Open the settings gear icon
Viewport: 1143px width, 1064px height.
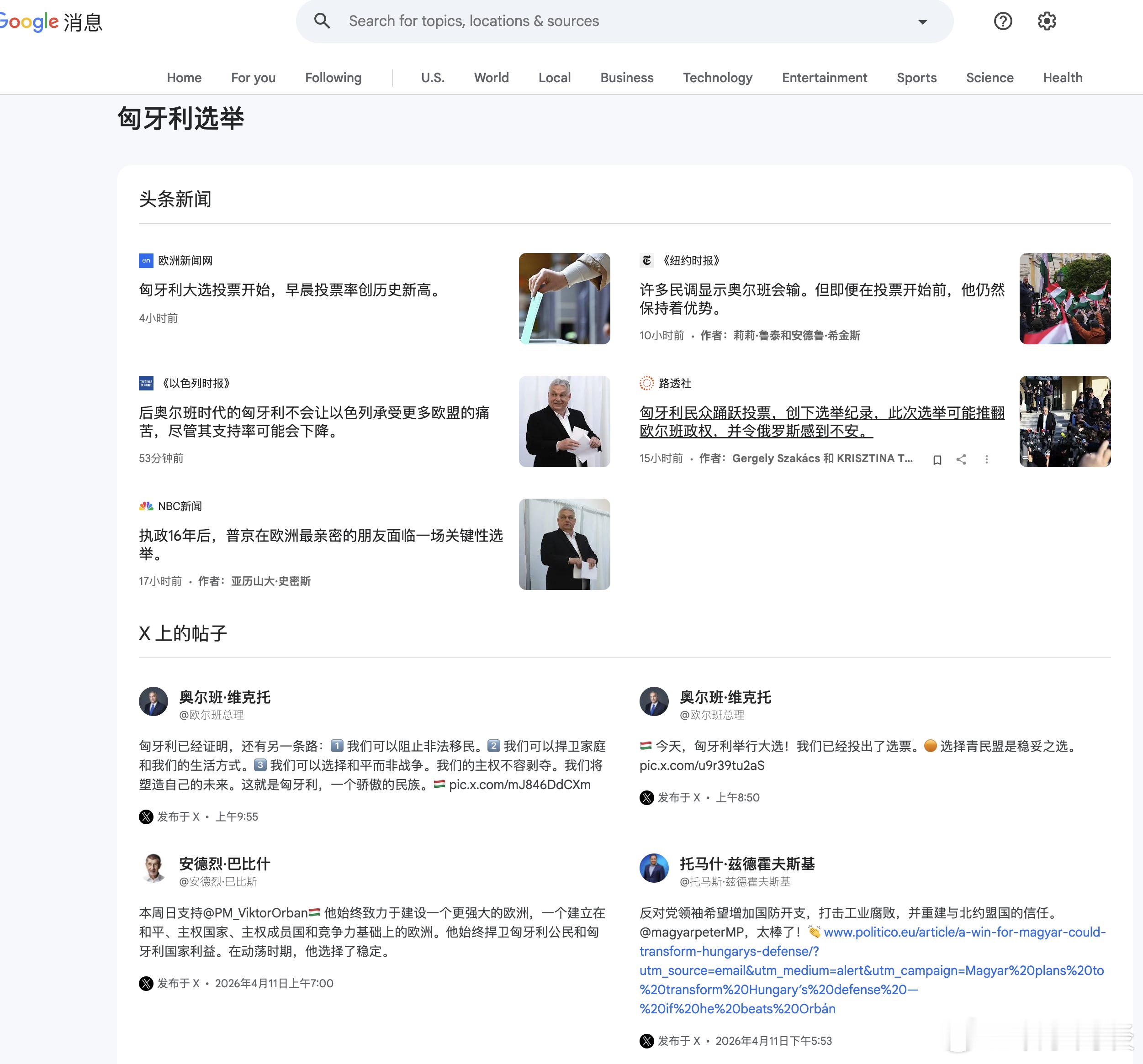1047,21
